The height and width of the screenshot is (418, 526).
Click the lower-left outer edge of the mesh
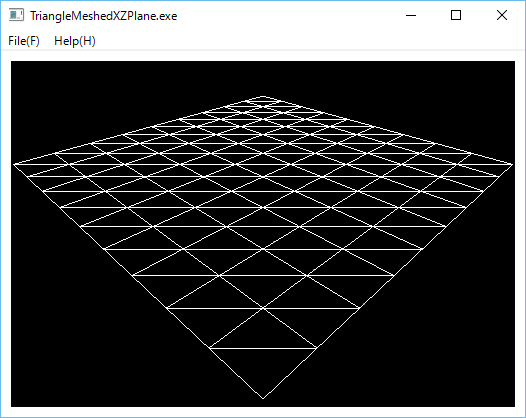(138, 281)
